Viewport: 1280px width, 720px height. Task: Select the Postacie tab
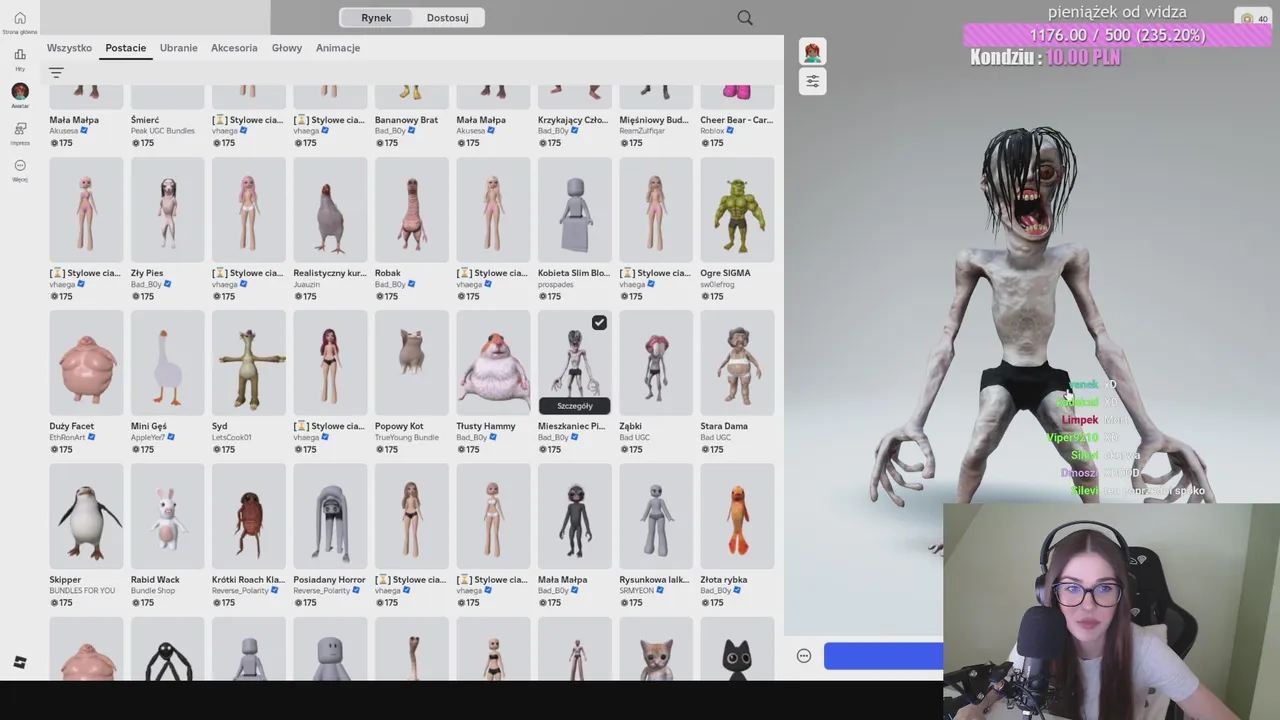coord(126,48)
